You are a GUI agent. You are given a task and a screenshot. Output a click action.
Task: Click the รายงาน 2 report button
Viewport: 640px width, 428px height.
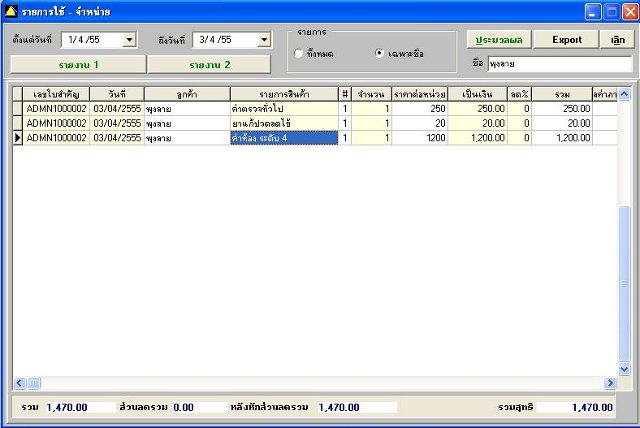tap(209, 64)
